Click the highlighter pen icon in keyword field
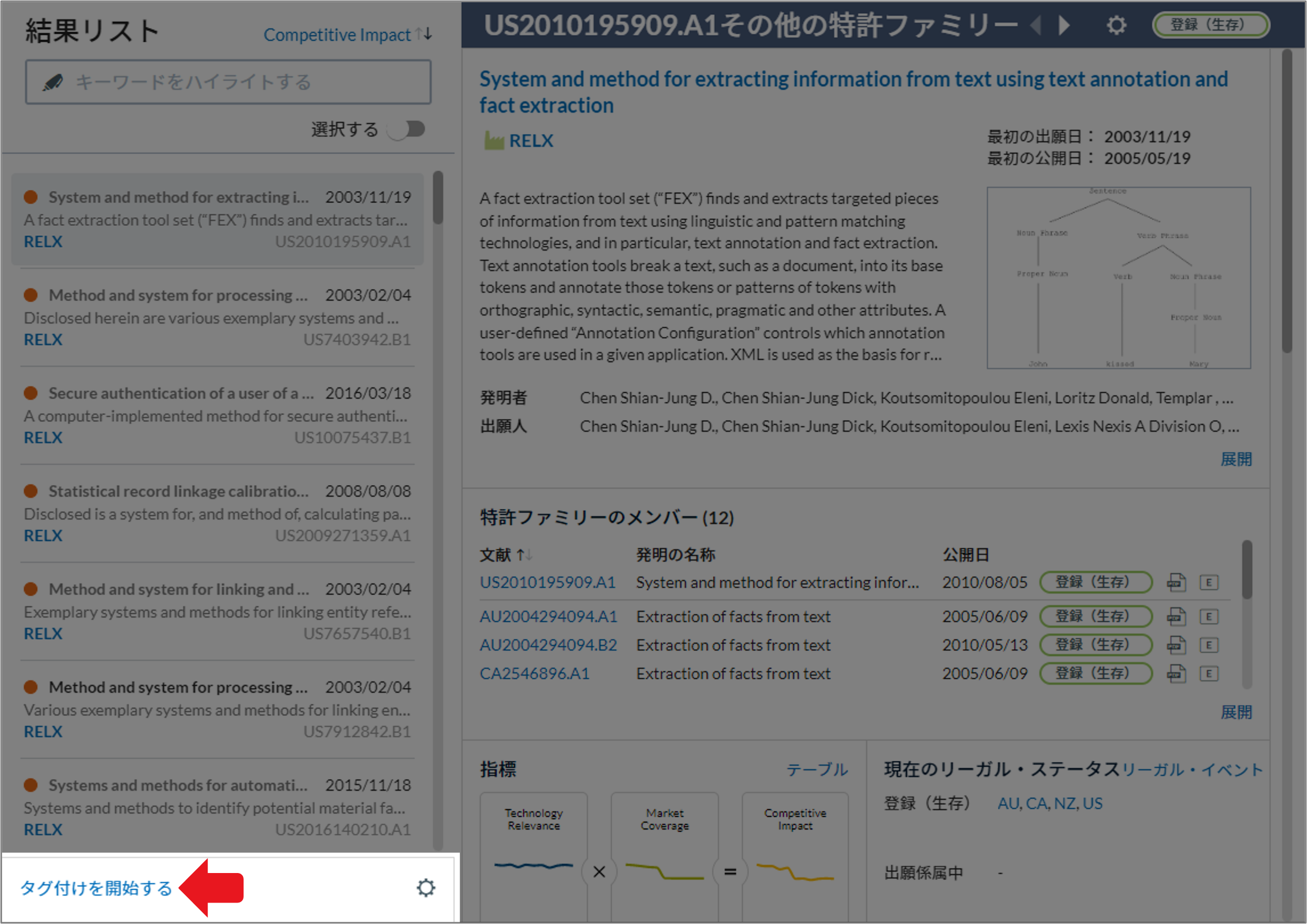 (x=53, y=82)
